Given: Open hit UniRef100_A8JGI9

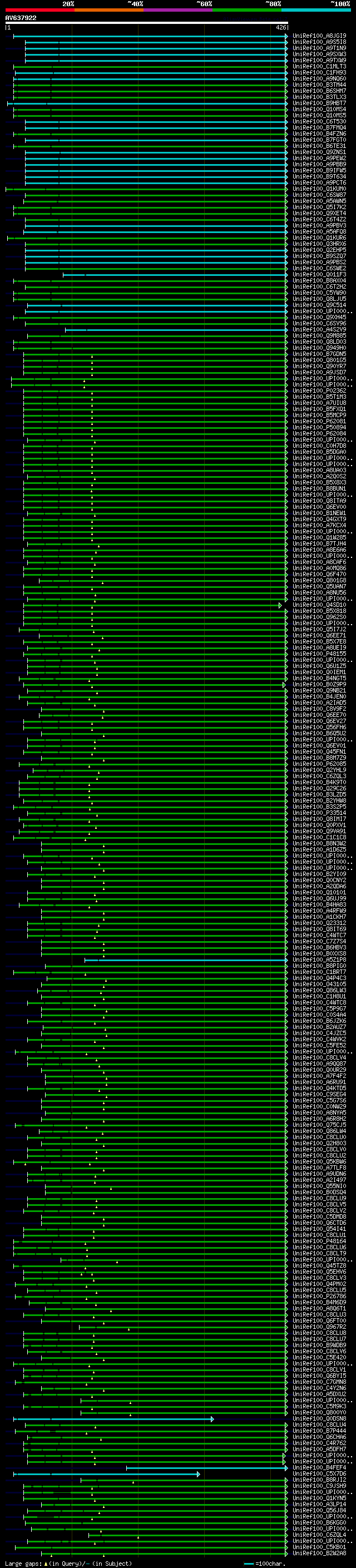Looking at the screenshot, I should [x=319, y=36].
